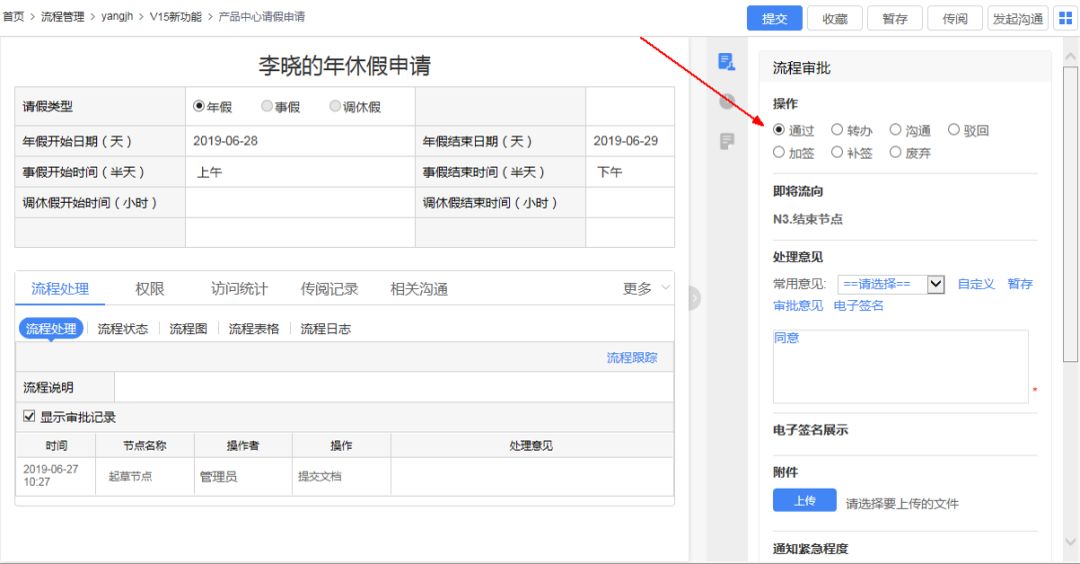Image resolution: width=1080 pixels, height=564 pixels.
Task: Select the 驳回 radio option
Action: click(954, 130)
